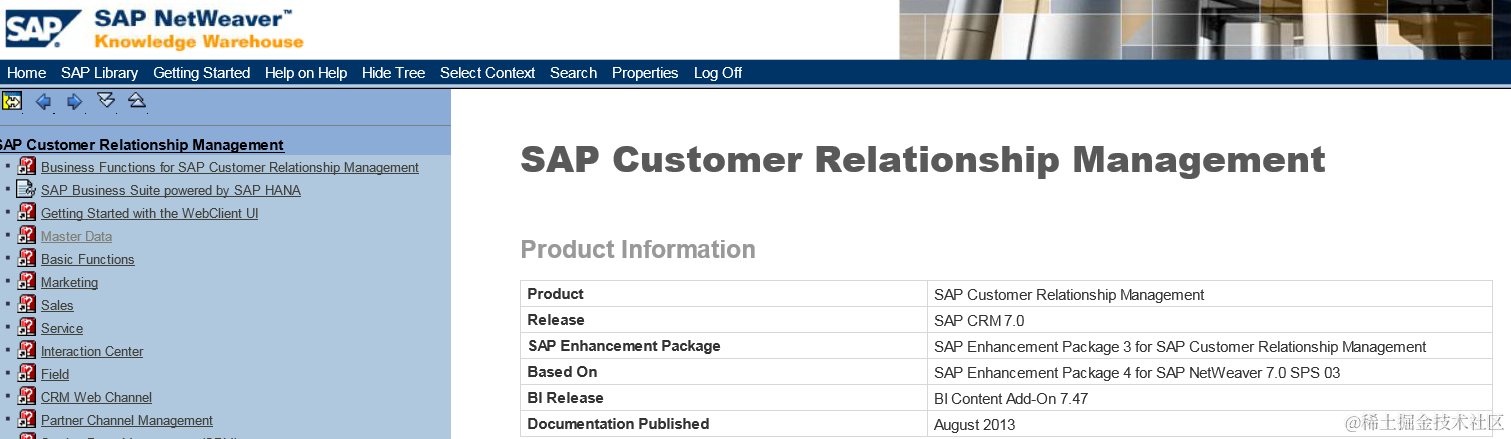Open Business Functions for SAP Customer Relationship Management link
Viewport: 1511px width, 439px height.
point(230,167)
